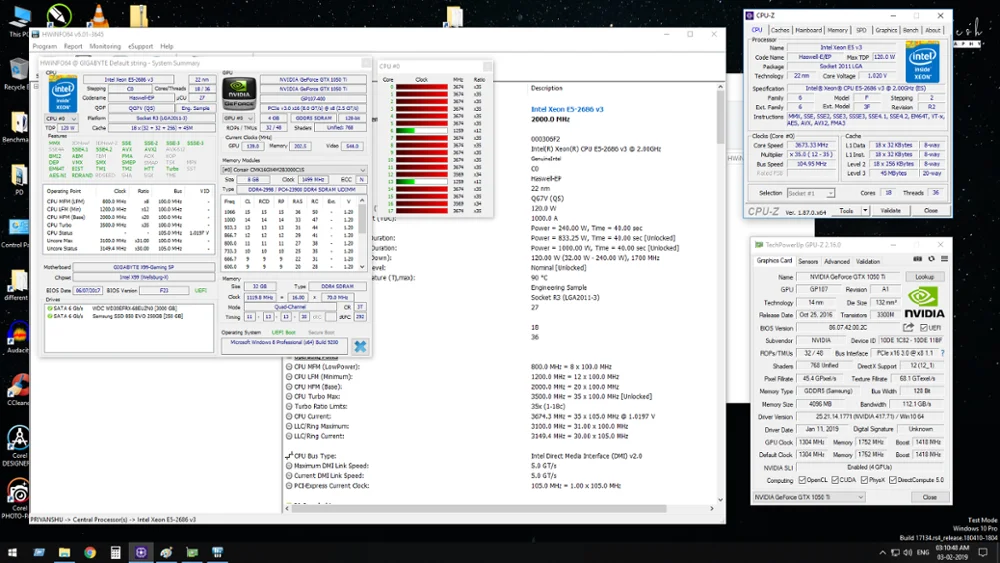
Task: Click the NVIDIA GeForce logo in HWiNFO
Action: 239,93
